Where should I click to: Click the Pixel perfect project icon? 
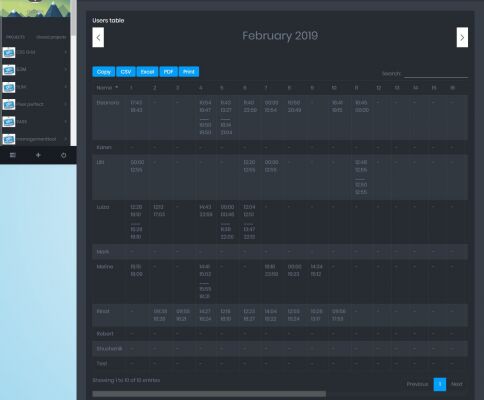pyautogui.click(x=9, y=104)
